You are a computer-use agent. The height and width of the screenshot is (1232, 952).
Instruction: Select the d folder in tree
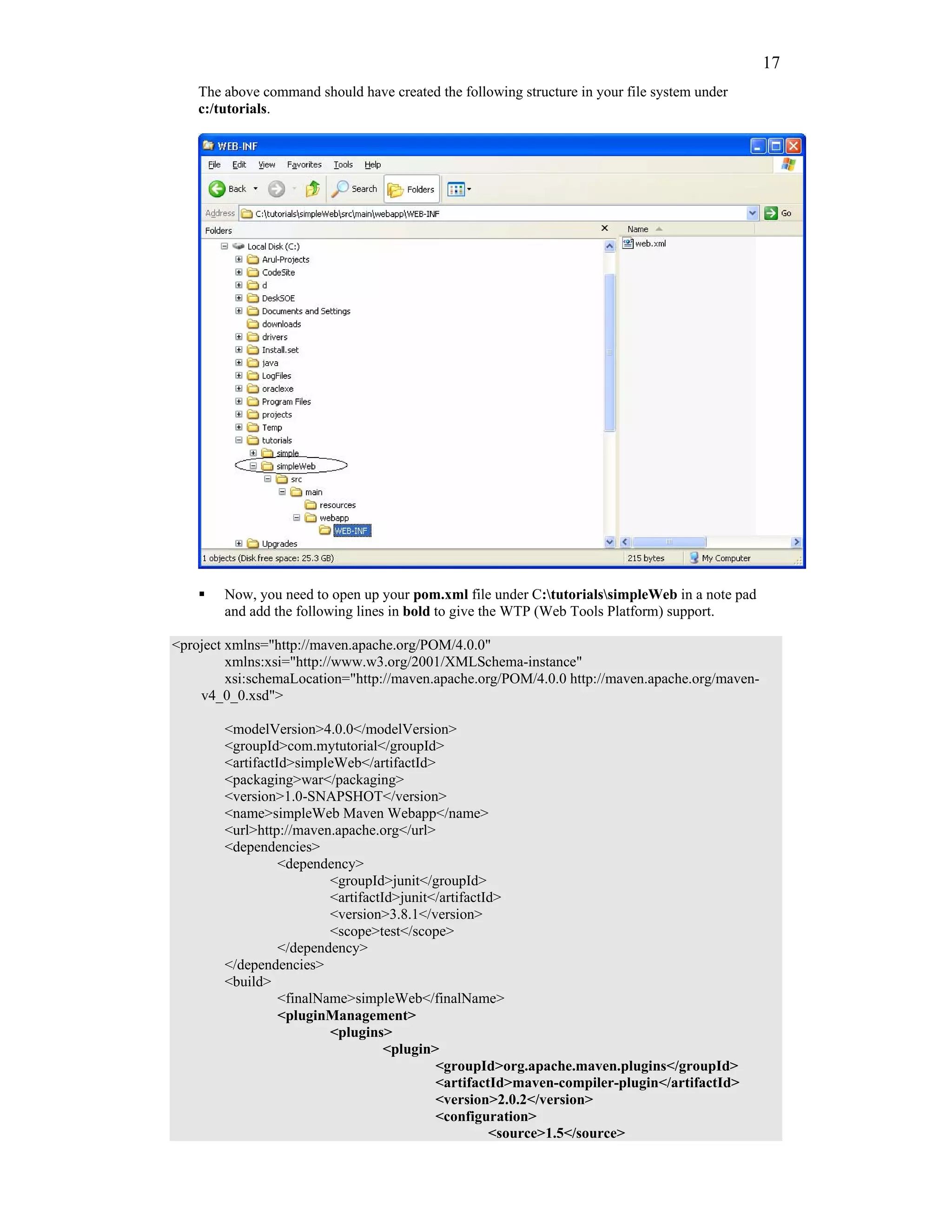tap(264, 285)
